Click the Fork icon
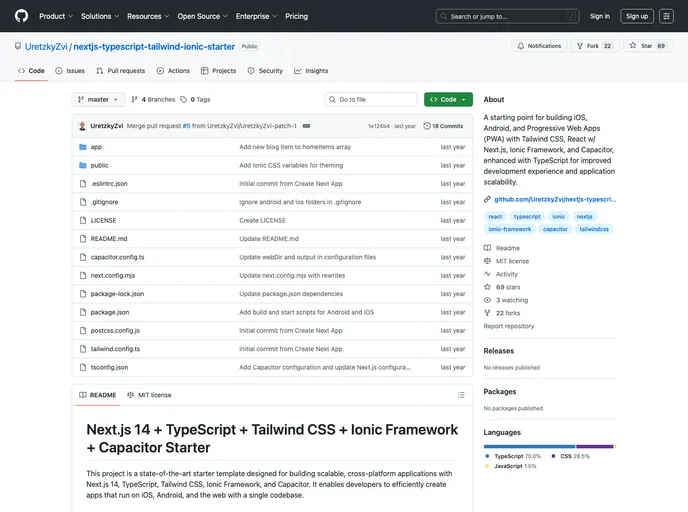The width and height of the screenshot is (688, 512). (x=580, y=46)
